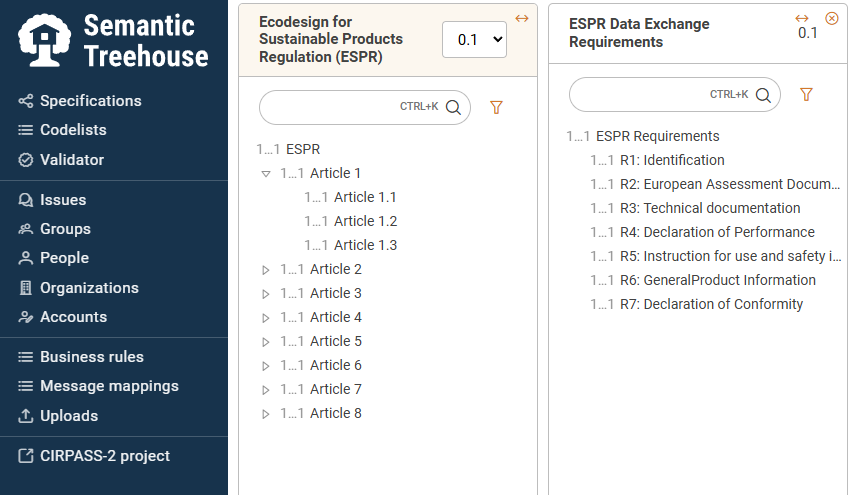Click the swap arrows icon on ESPR panel
Image resolution: width=854 pixels, height=495 pixels.
tap(522, 19)
